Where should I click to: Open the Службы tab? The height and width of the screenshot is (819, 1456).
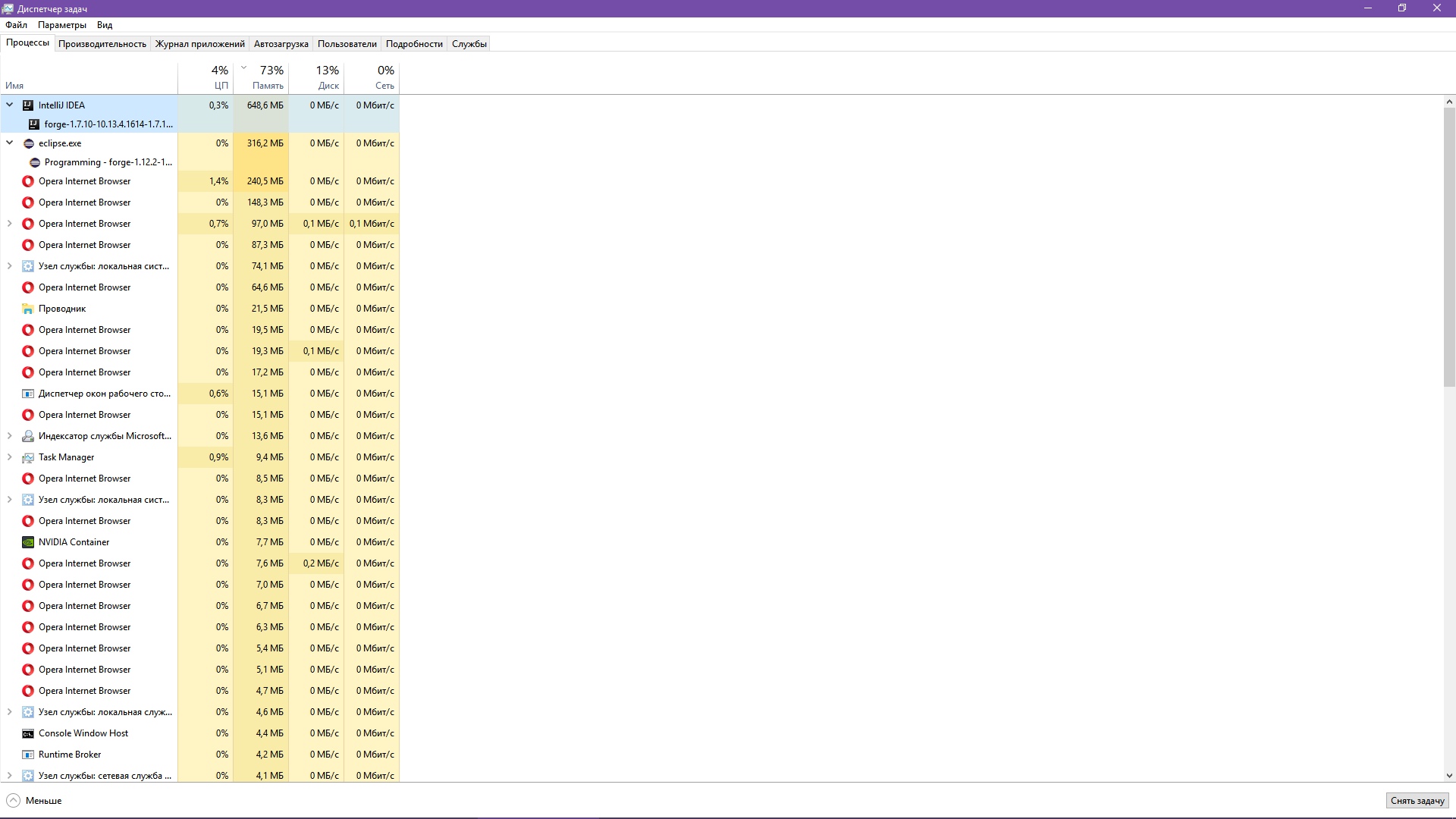click(469, 44)
